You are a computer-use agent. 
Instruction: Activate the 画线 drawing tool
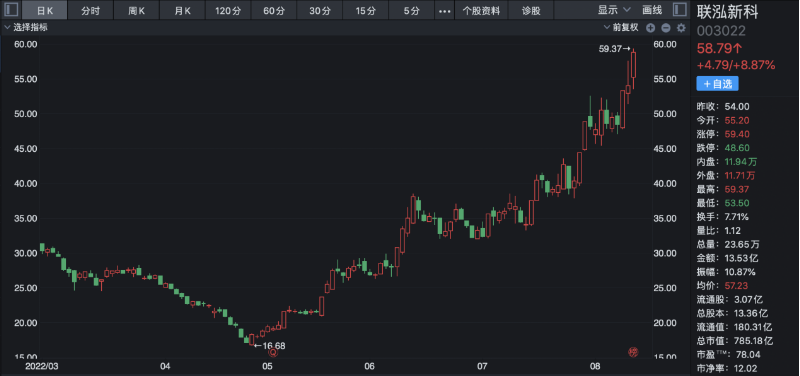pyautogui.click(x=652, y=10)
